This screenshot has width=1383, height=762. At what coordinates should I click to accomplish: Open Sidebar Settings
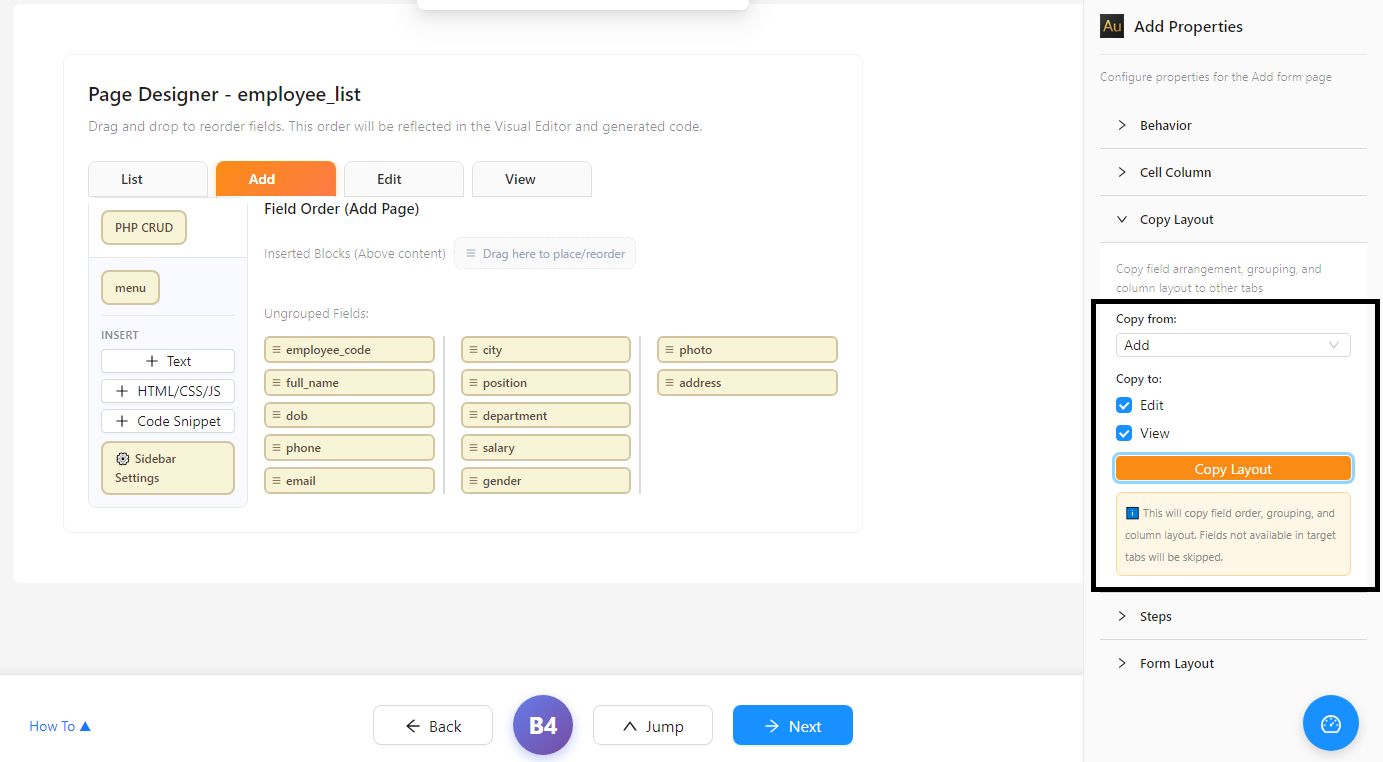click(168, 468)
